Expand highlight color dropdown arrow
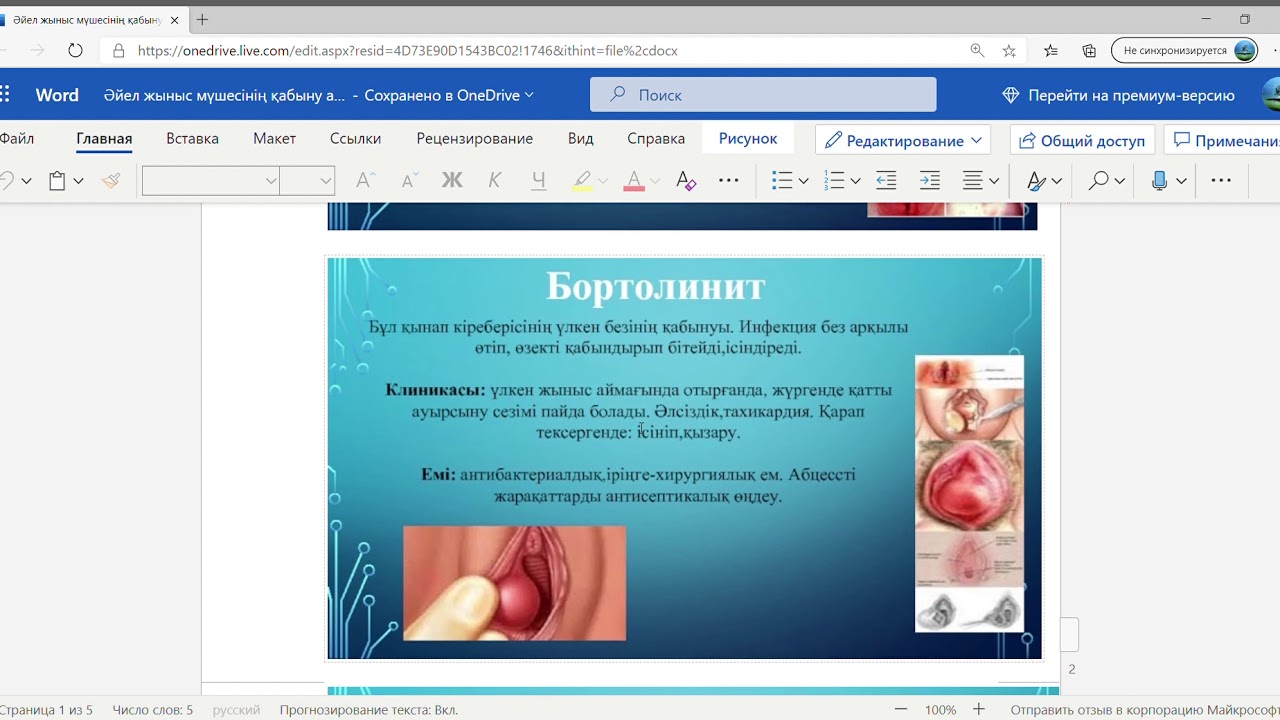1280x720 pixels. [x=603, y=181]
